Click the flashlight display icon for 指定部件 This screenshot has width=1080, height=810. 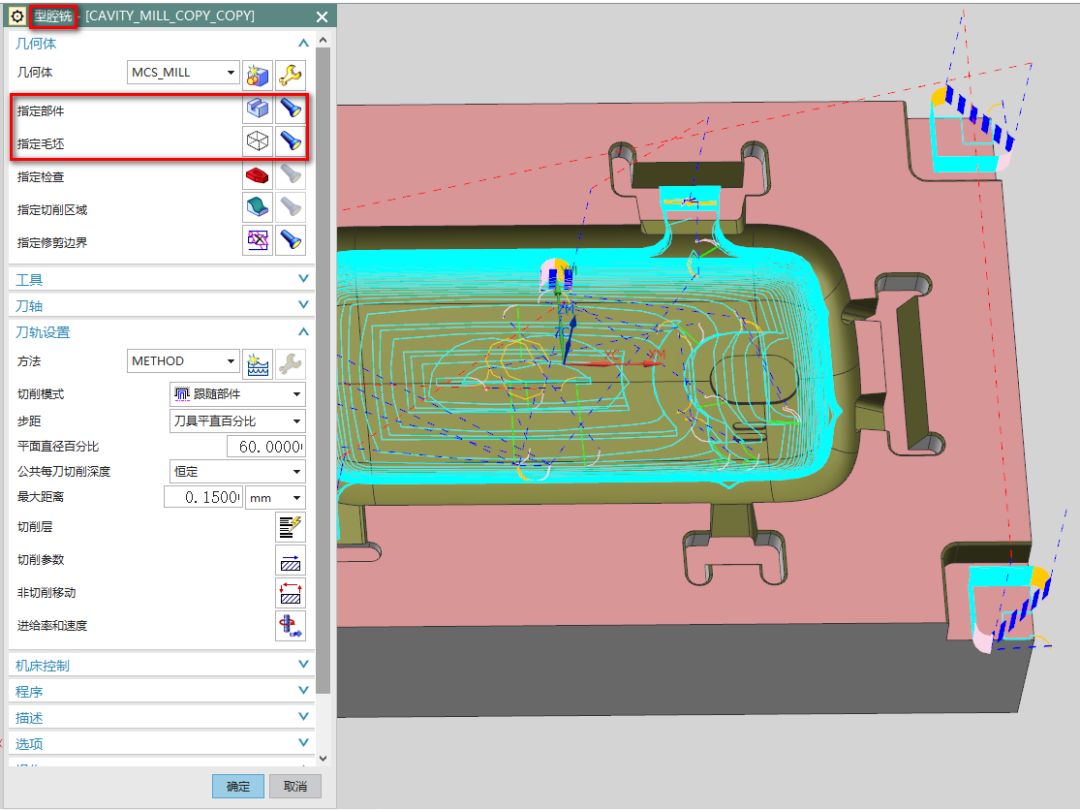click(290, 109)
